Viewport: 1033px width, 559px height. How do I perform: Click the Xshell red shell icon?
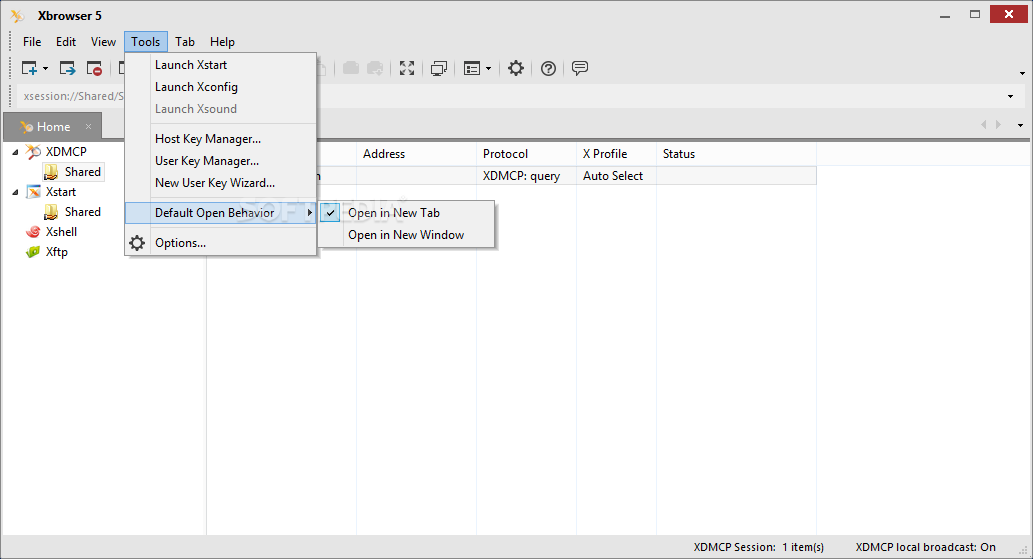(x=33, y=232)
